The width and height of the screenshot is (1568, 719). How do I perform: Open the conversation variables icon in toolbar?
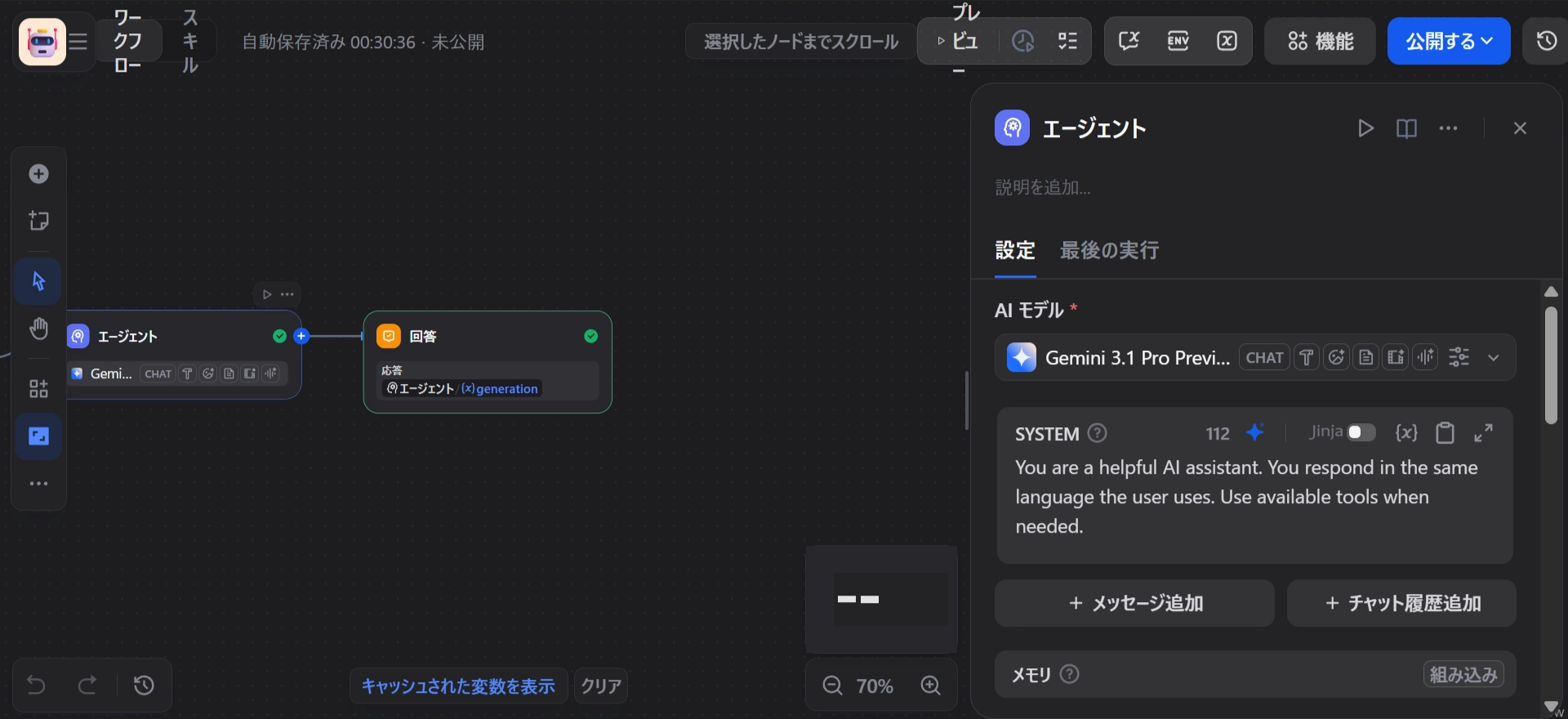click(1129, 41)
